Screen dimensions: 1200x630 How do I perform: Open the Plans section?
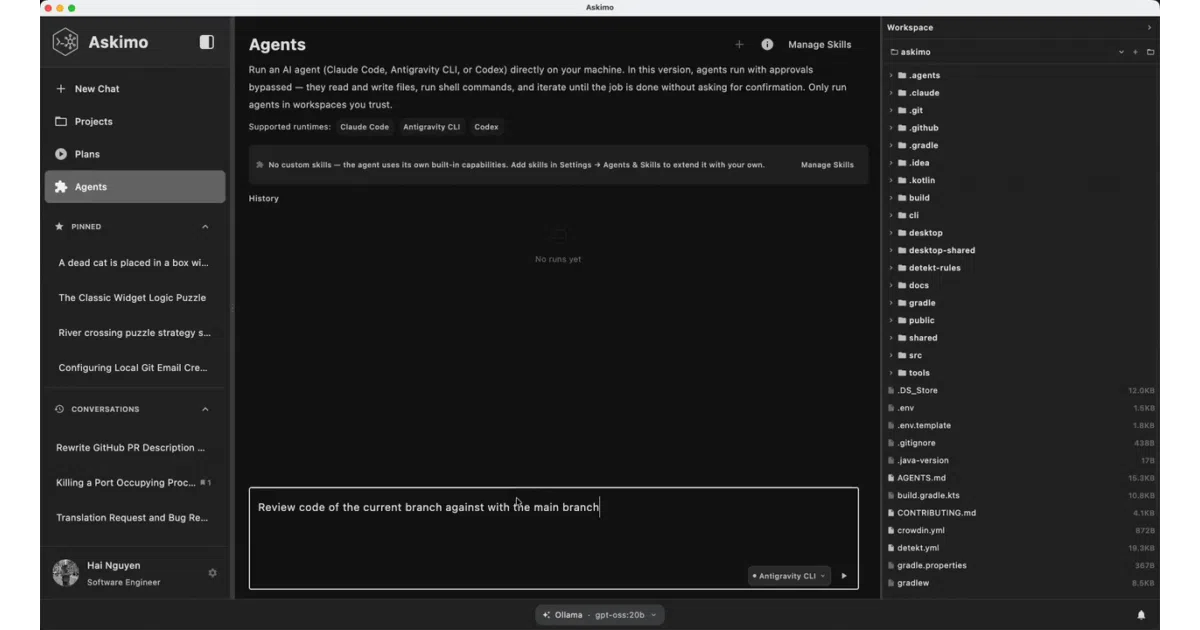[135, 154]
